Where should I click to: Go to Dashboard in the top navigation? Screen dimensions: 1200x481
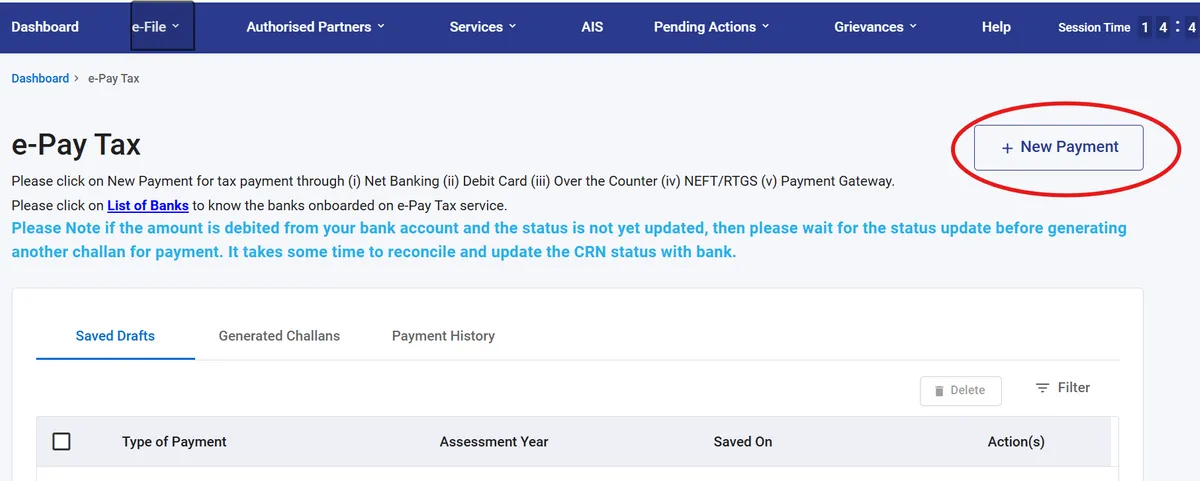pyautogui.click(x=45, y=27)
